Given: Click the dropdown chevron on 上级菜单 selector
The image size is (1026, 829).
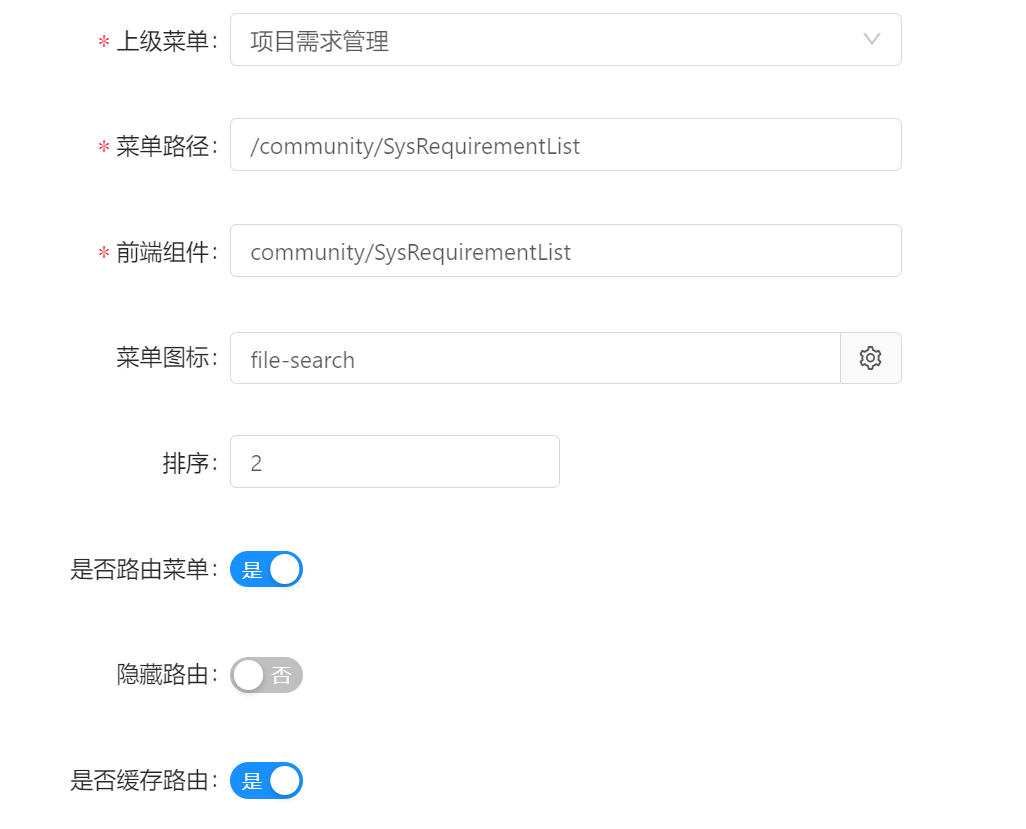Looking at the screenshot, I should [x=871, y=40].
